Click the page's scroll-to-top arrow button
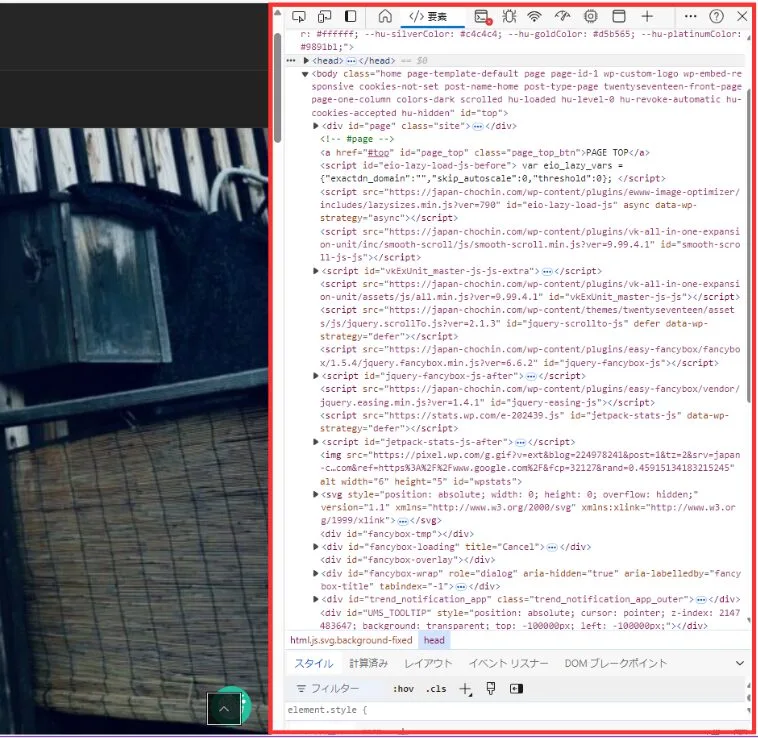758x738 pixels. (224, 709)
